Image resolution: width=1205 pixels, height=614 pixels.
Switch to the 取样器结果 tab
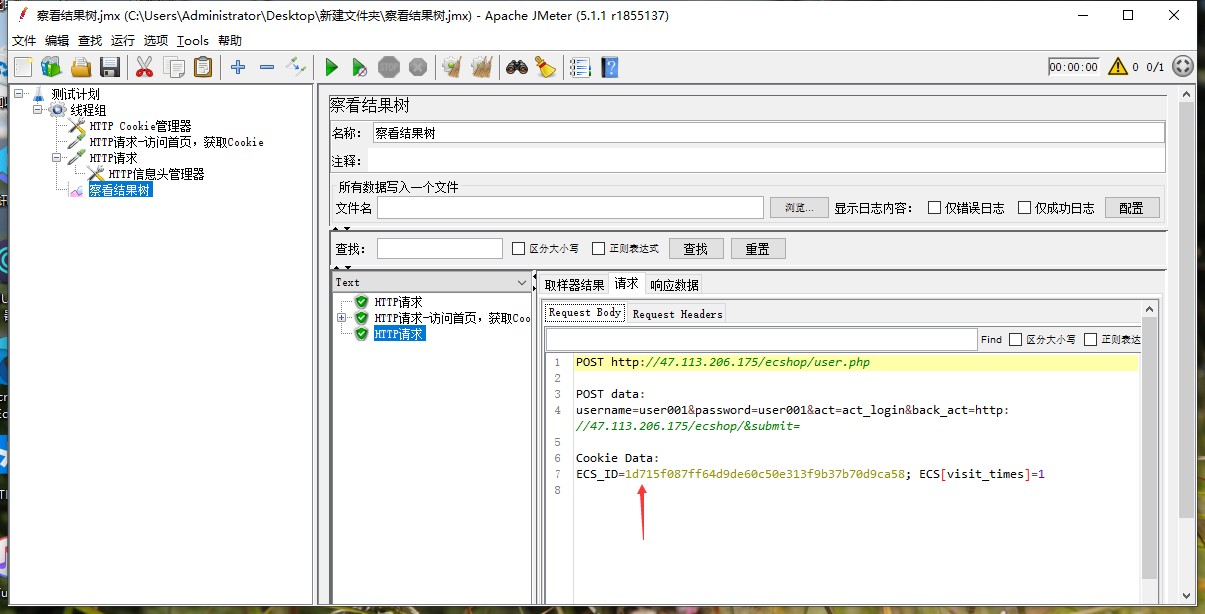tap(574, 285)
